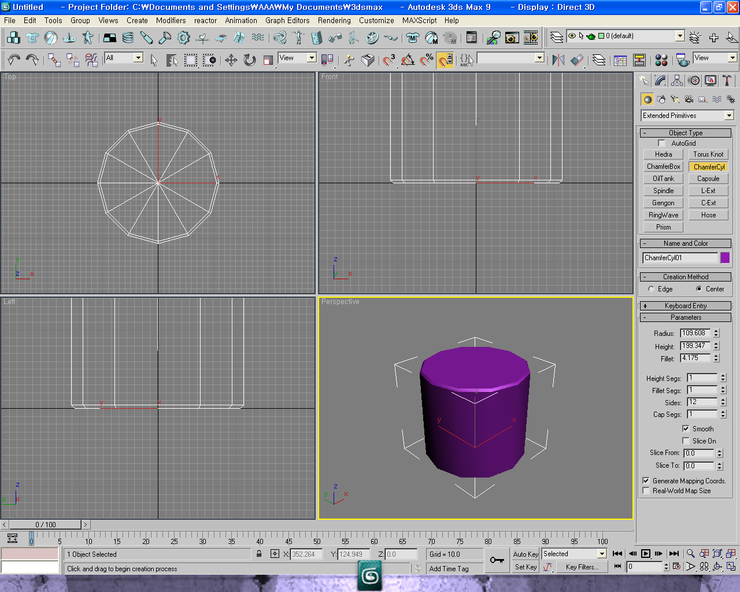Toggle the Set Key button

(525, 567)
